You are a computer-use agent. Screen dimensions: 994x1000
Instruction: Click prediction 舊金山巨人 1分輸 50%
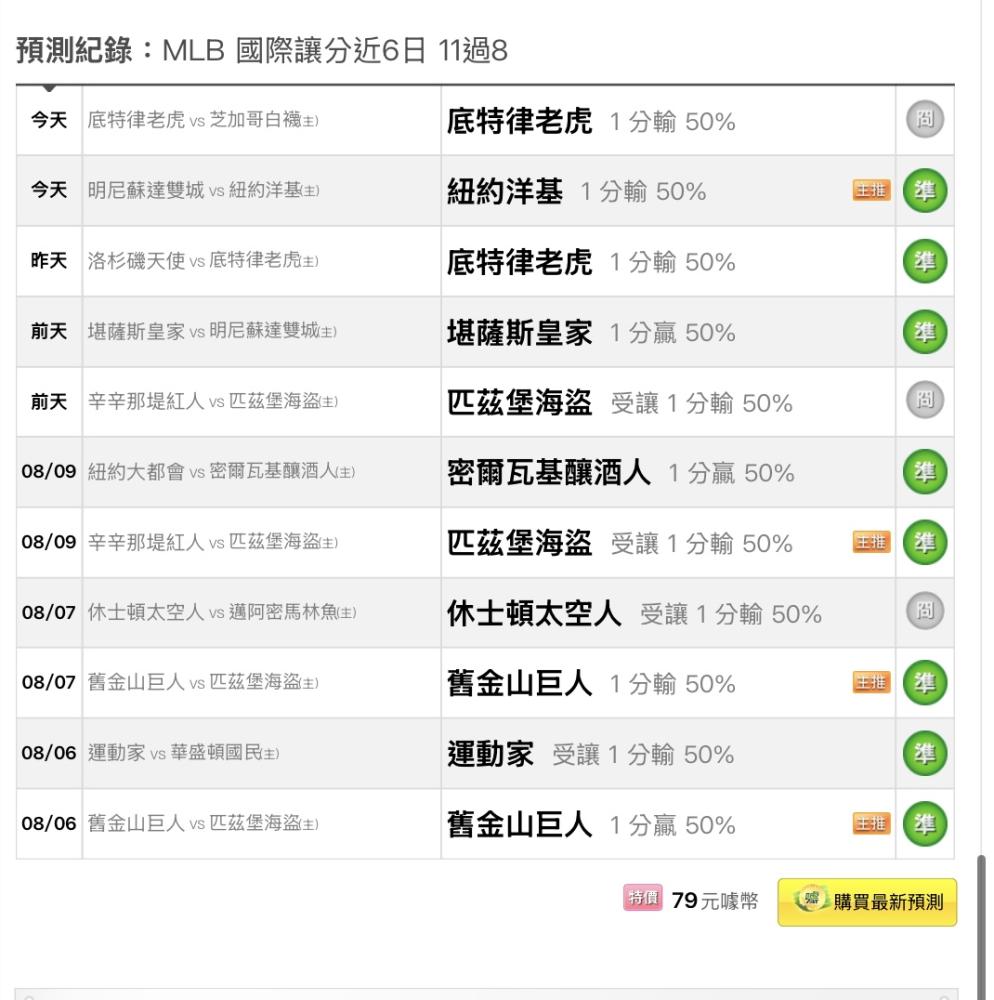[x=591, y=684]
